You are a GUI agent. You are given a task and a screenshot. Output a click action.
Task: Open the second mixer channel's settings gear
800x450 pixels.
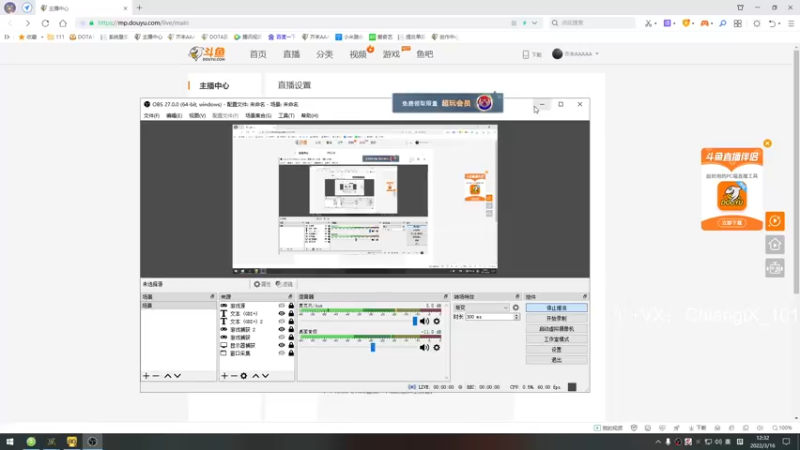(x=437, y=347)
